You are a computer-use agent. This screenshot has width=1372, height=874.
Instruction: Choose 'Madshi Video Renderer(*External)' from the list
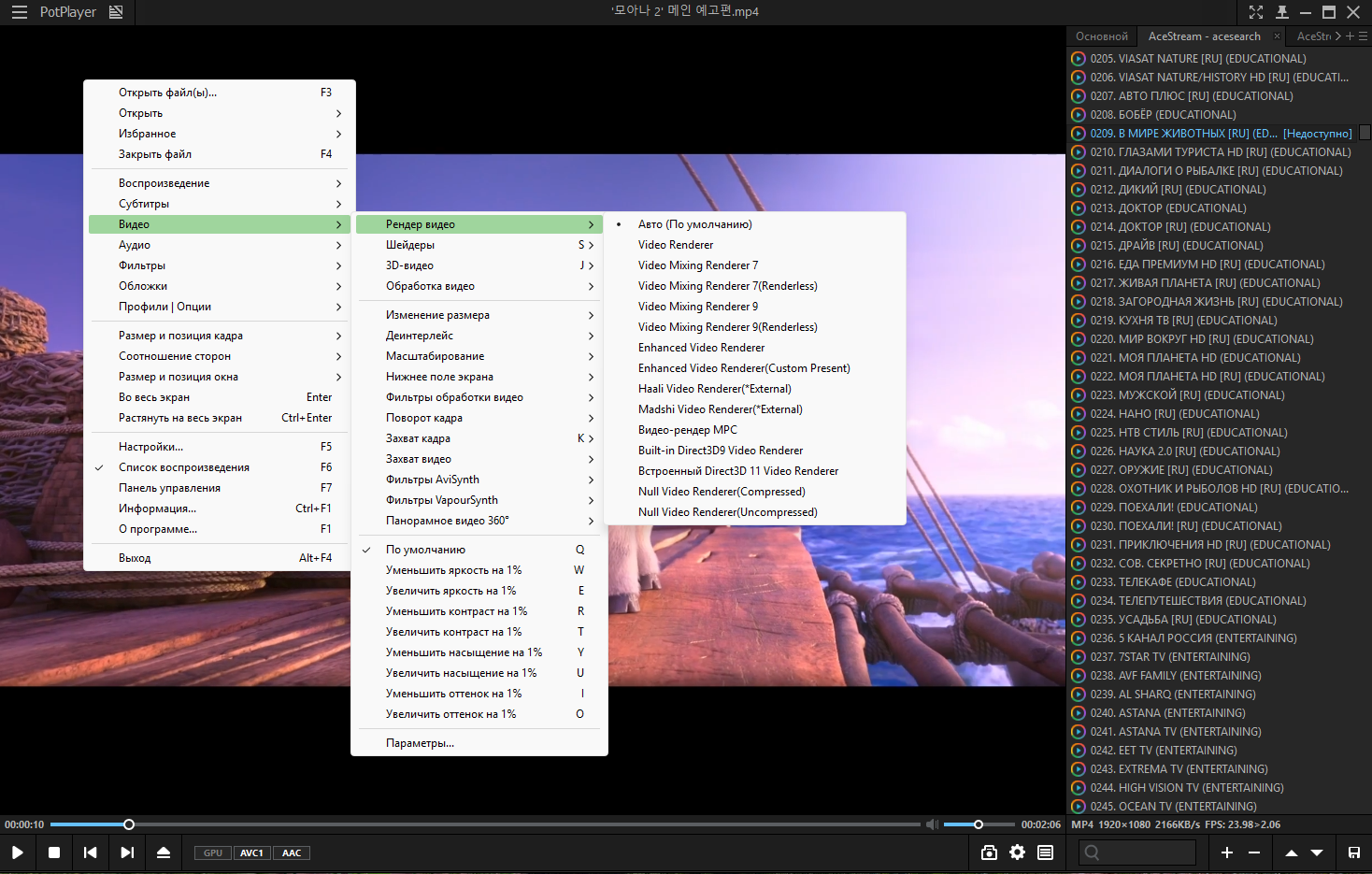point(720,409)
